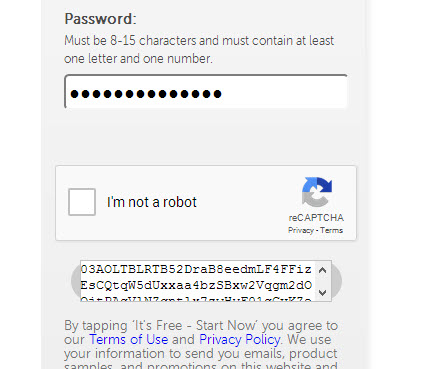
Task: Click the reCAPTCHA arrows logo icon
Action: 317,192
